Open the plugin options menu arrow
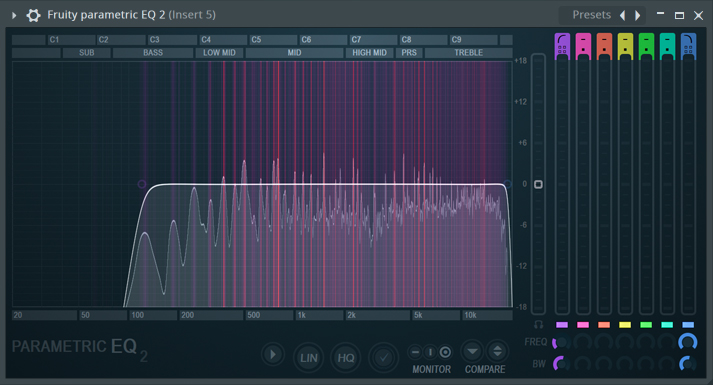Viewport: 713px width, 385px height. pyautogui.click(x=14, y=15)
